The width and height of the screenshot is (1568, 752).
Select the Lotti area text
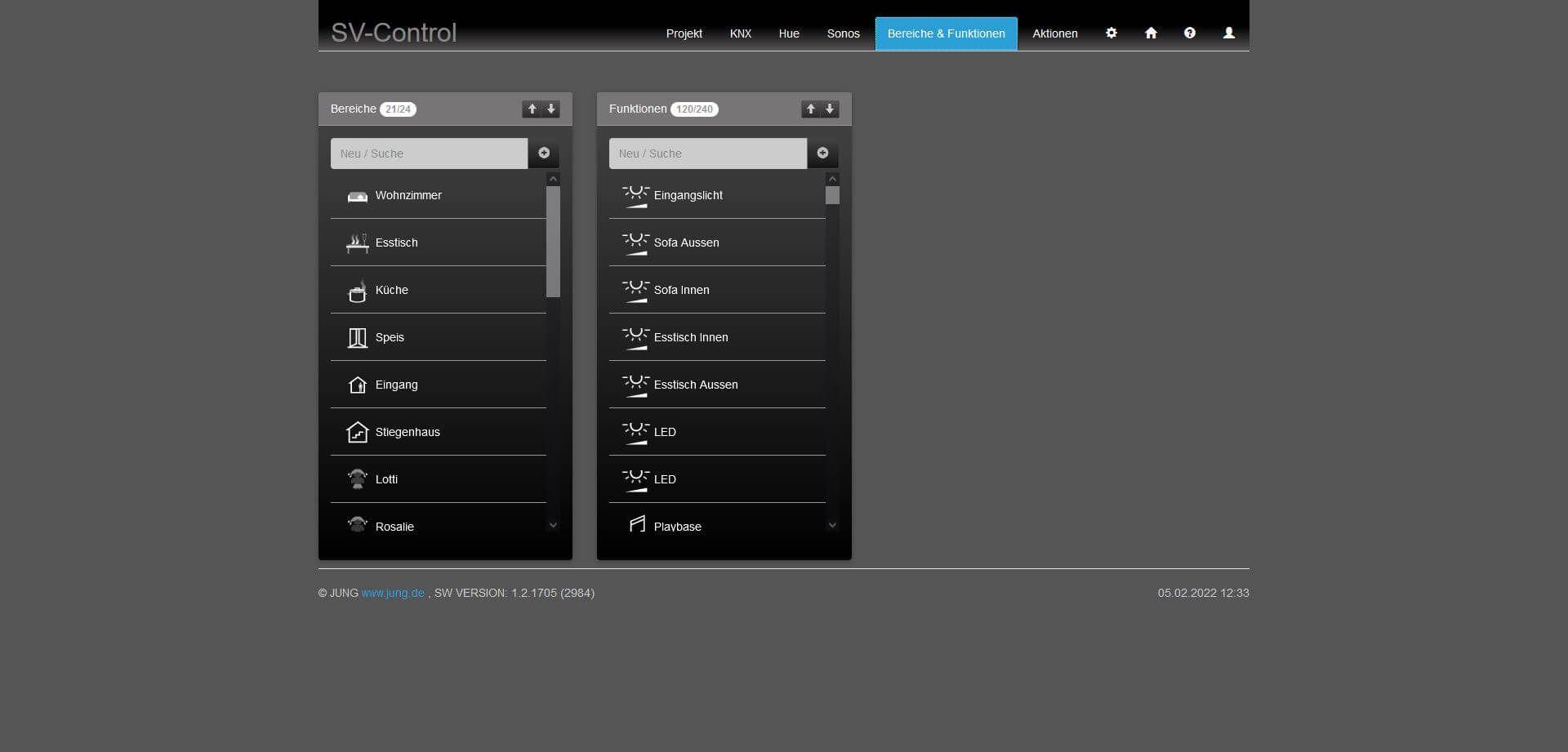click(386, 479)
